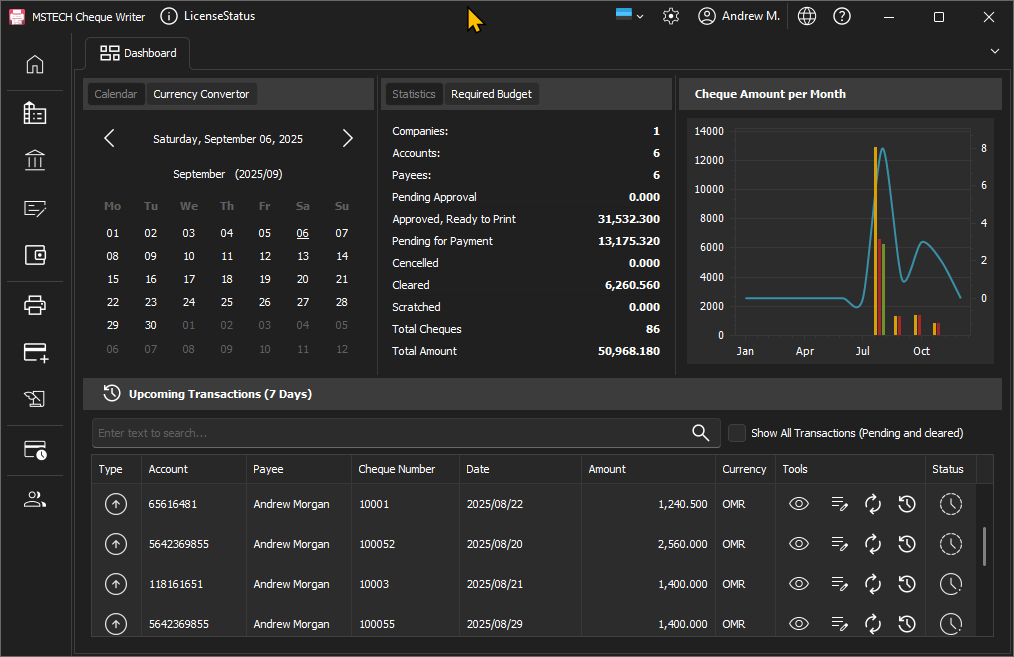This screenshot has width=1014, height=657.
Task: Click the users icon at sidebar bottom
Action: click(35, 500)
